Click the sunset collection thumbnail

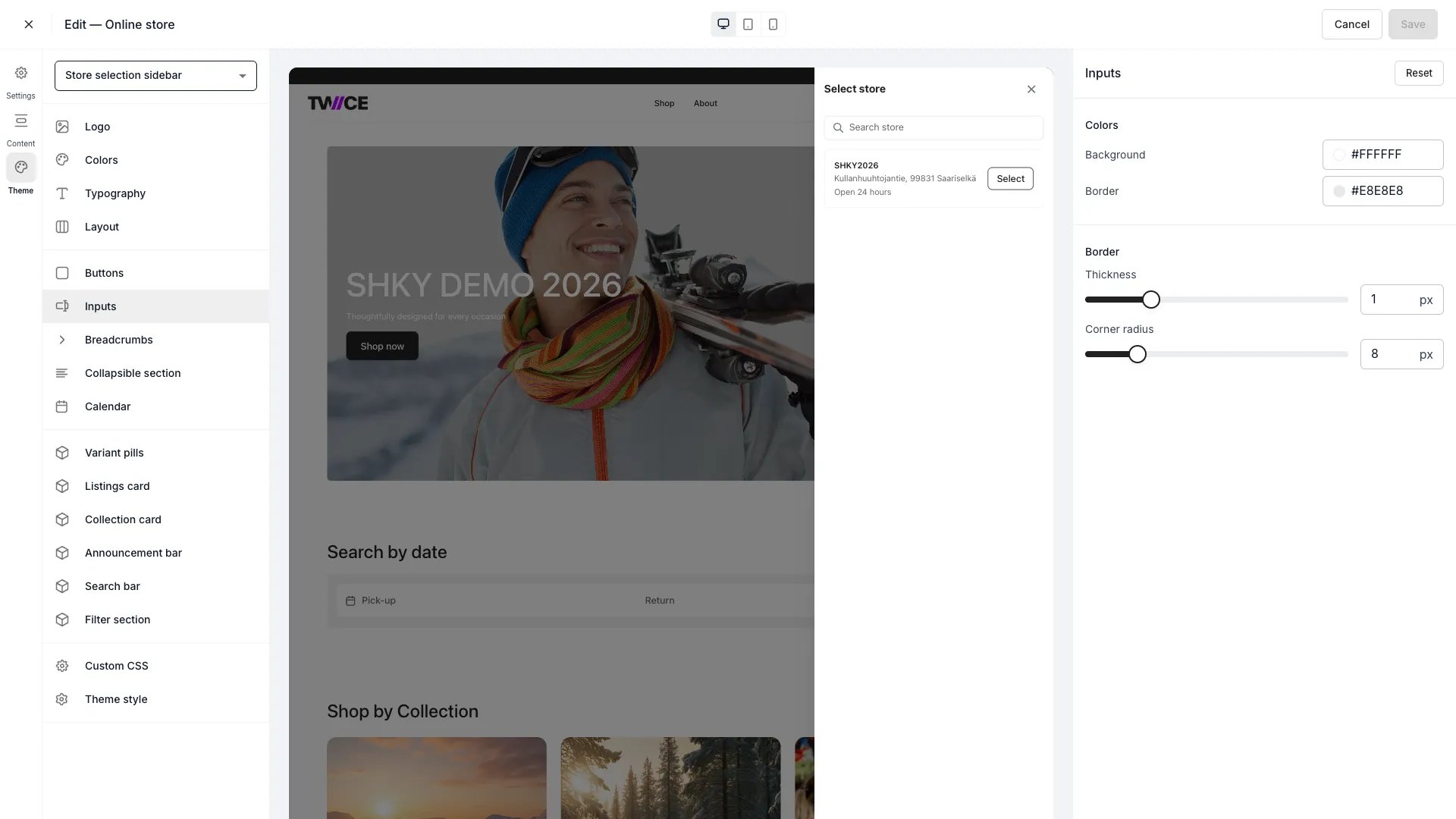(x=437, y=778)
